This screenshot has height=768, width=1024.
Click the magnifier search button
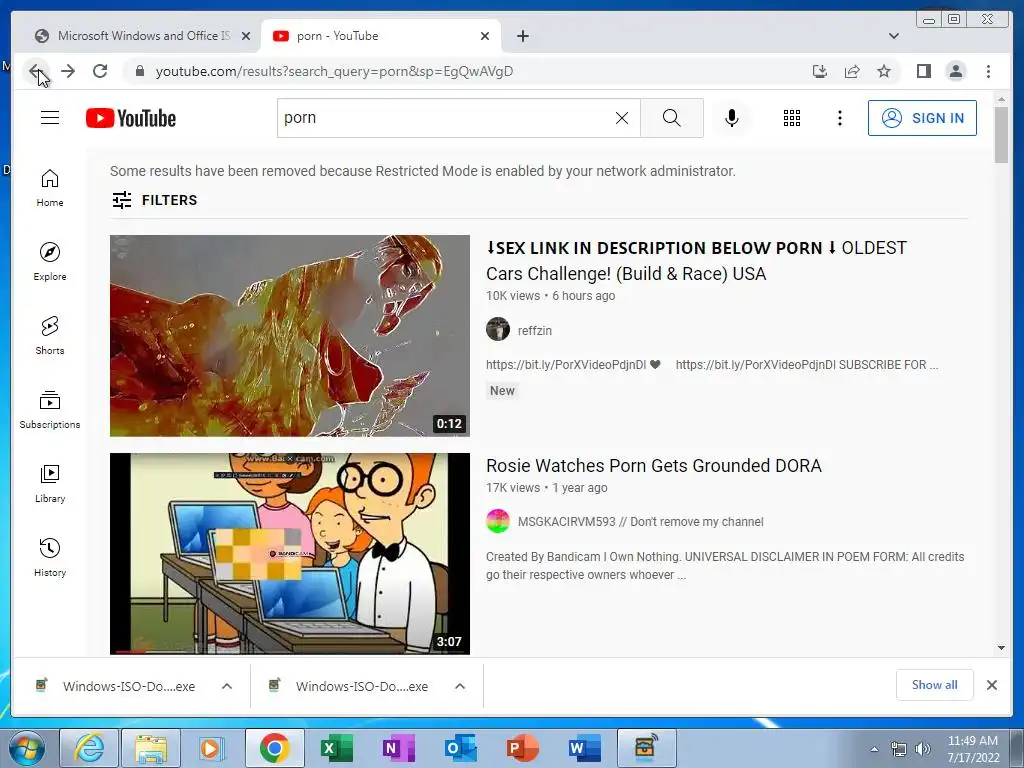pyautogui.click(x=671, y=118)
